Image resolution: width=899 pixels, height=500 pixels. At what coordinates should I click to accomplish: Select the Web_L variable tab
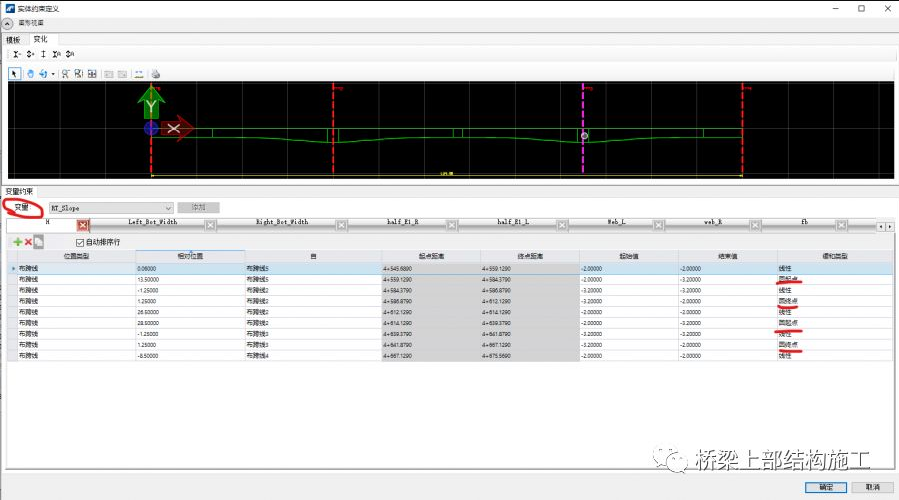[x=616, y=222]
